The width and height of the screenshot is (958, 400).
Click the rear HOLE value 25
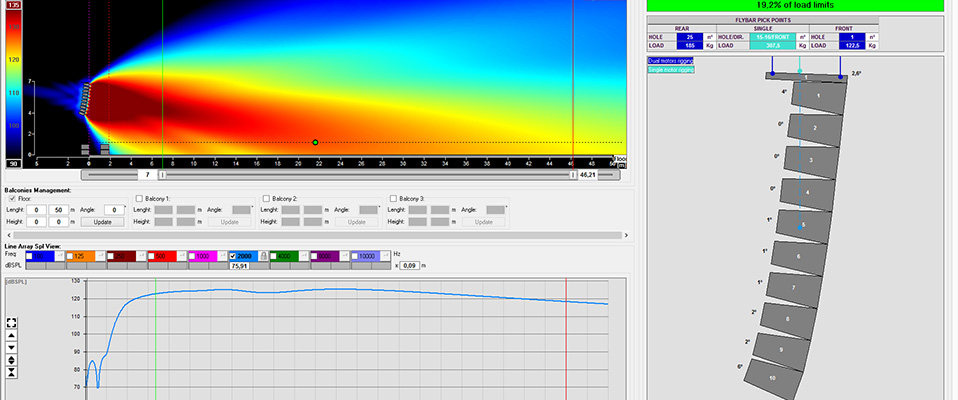(690, 37)
